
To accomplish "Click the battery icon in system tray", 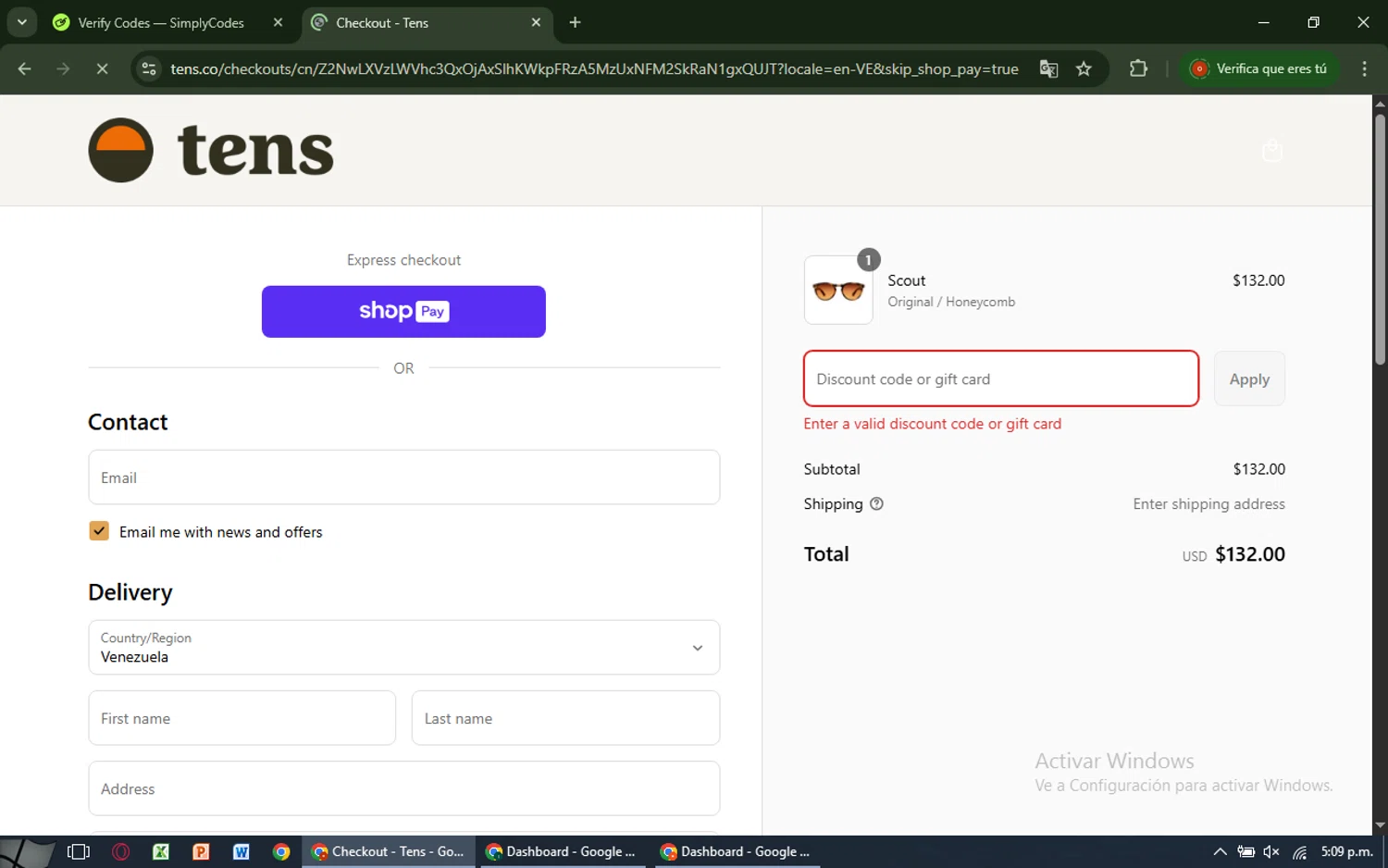I will [1246, 851].
